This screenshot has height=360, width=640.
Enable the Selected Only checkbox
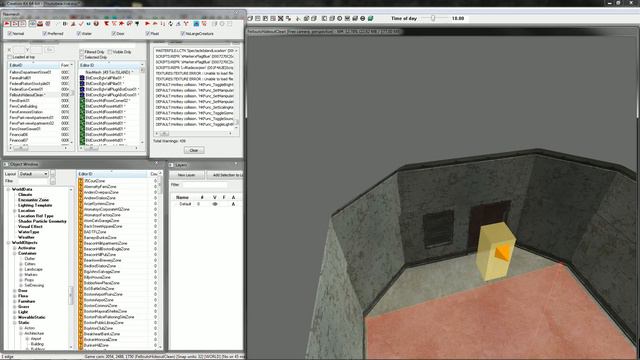[82, 57]
